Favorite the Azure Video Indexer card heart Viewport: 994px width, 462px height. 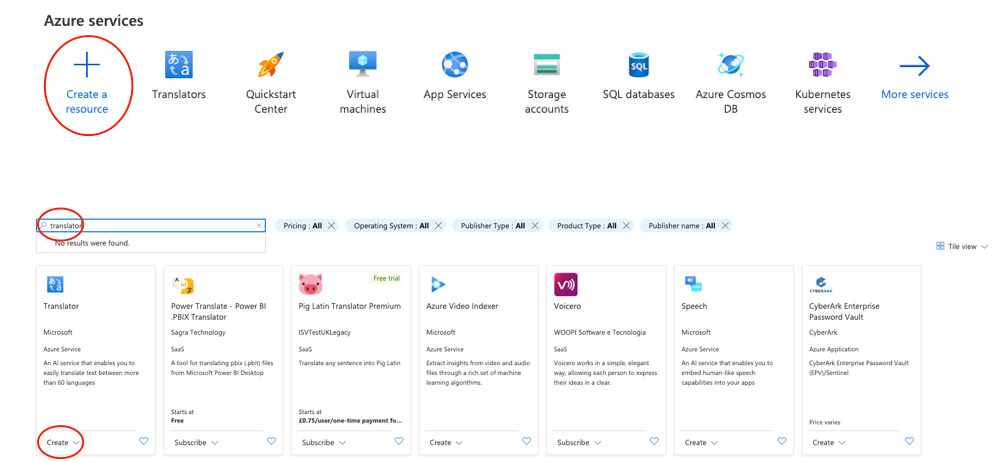[526, 441]
